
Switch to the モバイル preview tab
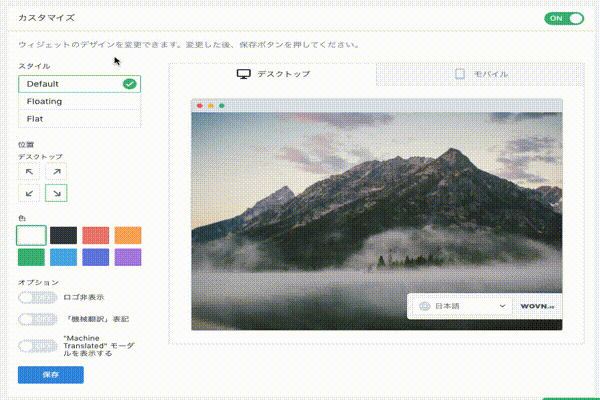click(x=479, y=74)
